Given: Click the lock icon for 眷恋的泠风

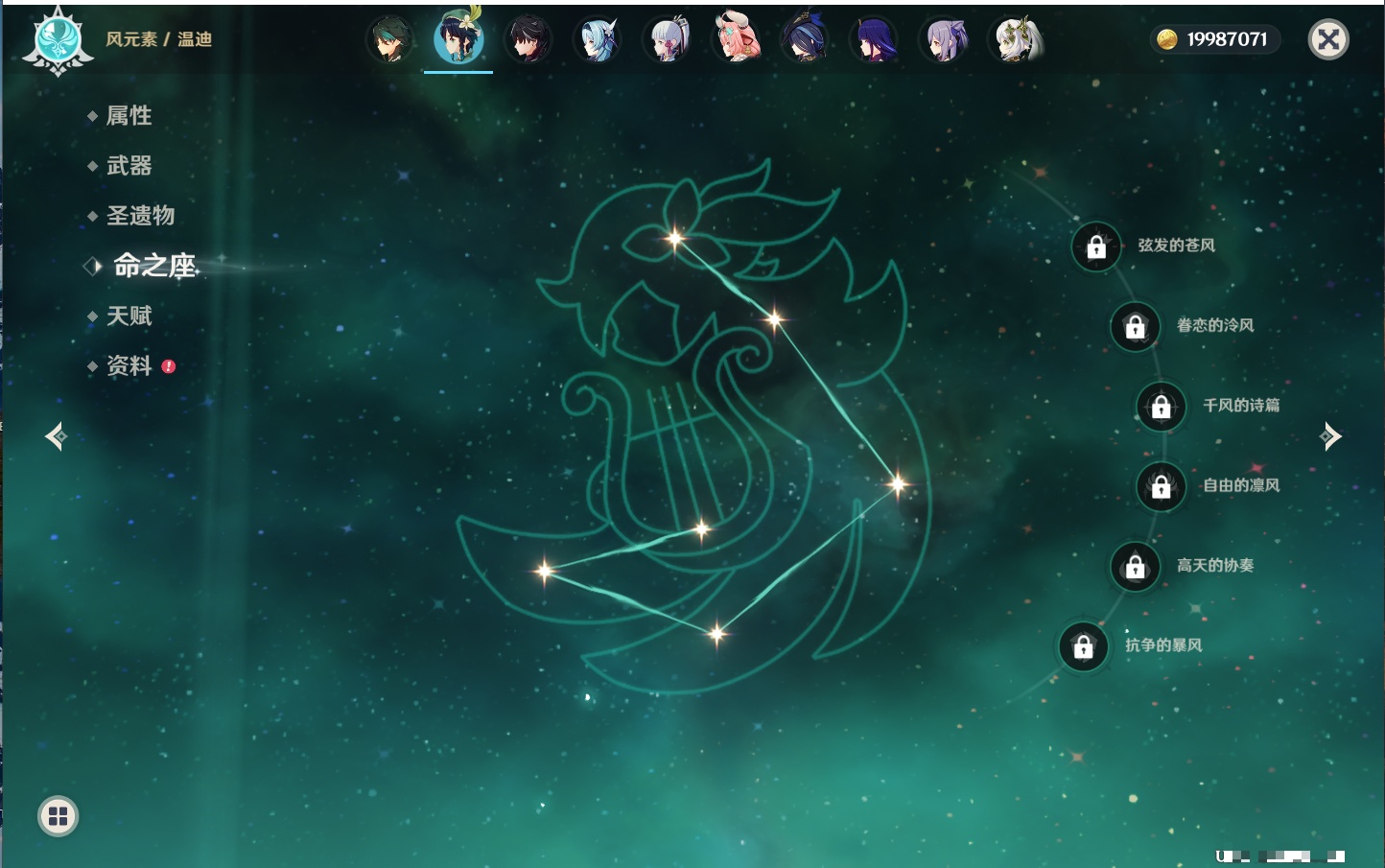Looking at the screenshot, I should click(x=1136, y=327).
